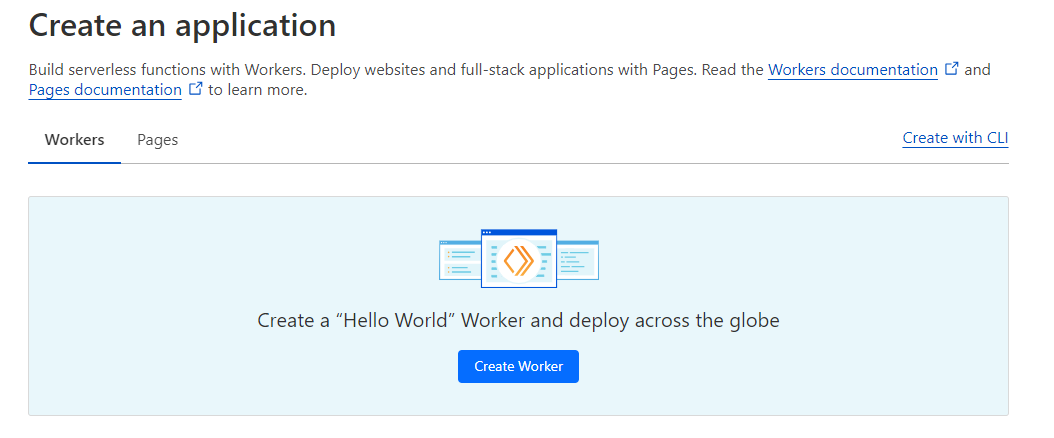Click the right small window in the illustration

tap(577, 260)
